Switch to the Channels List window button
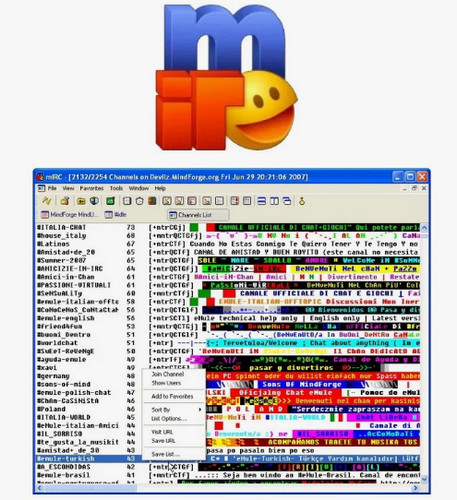 pos(198,215)
